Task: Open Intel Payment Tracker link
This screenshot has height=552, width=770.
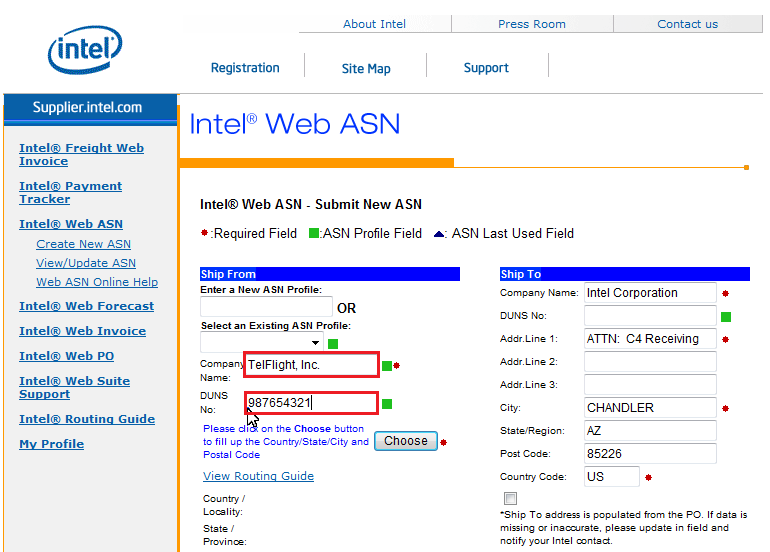Action: [x=70, y=193]
